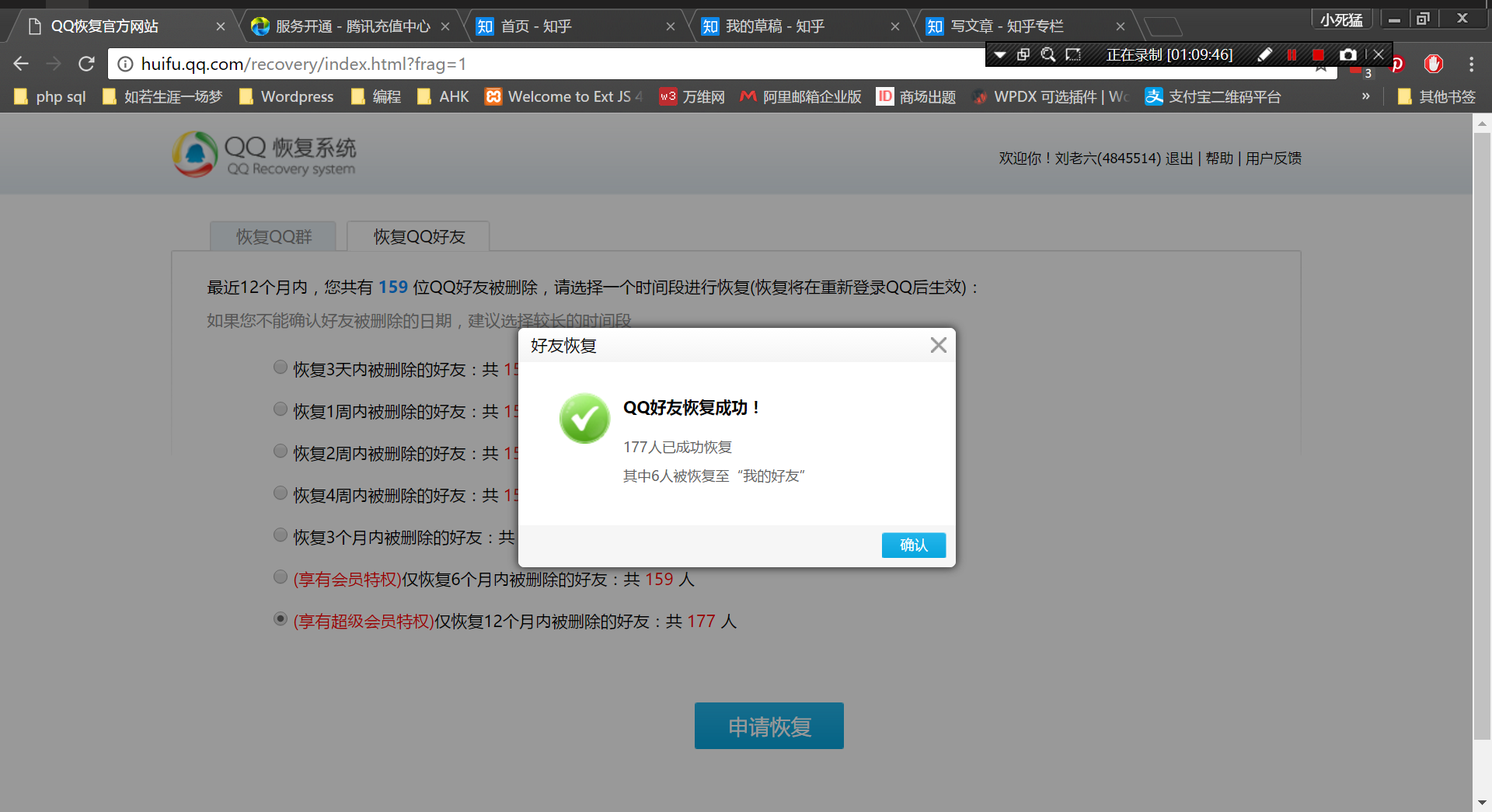Open the 阿里邮箱企业版 bookmark
The height and width of the screenshot is (812, 1492).
coord(800,96)
